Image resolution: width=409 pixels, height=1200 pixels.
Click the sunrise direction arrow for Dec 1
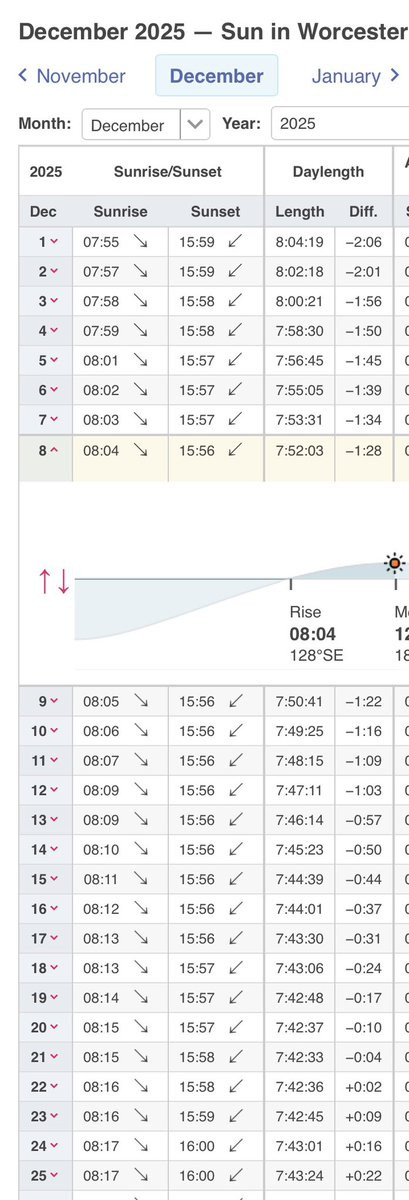[x=140, y=241]
